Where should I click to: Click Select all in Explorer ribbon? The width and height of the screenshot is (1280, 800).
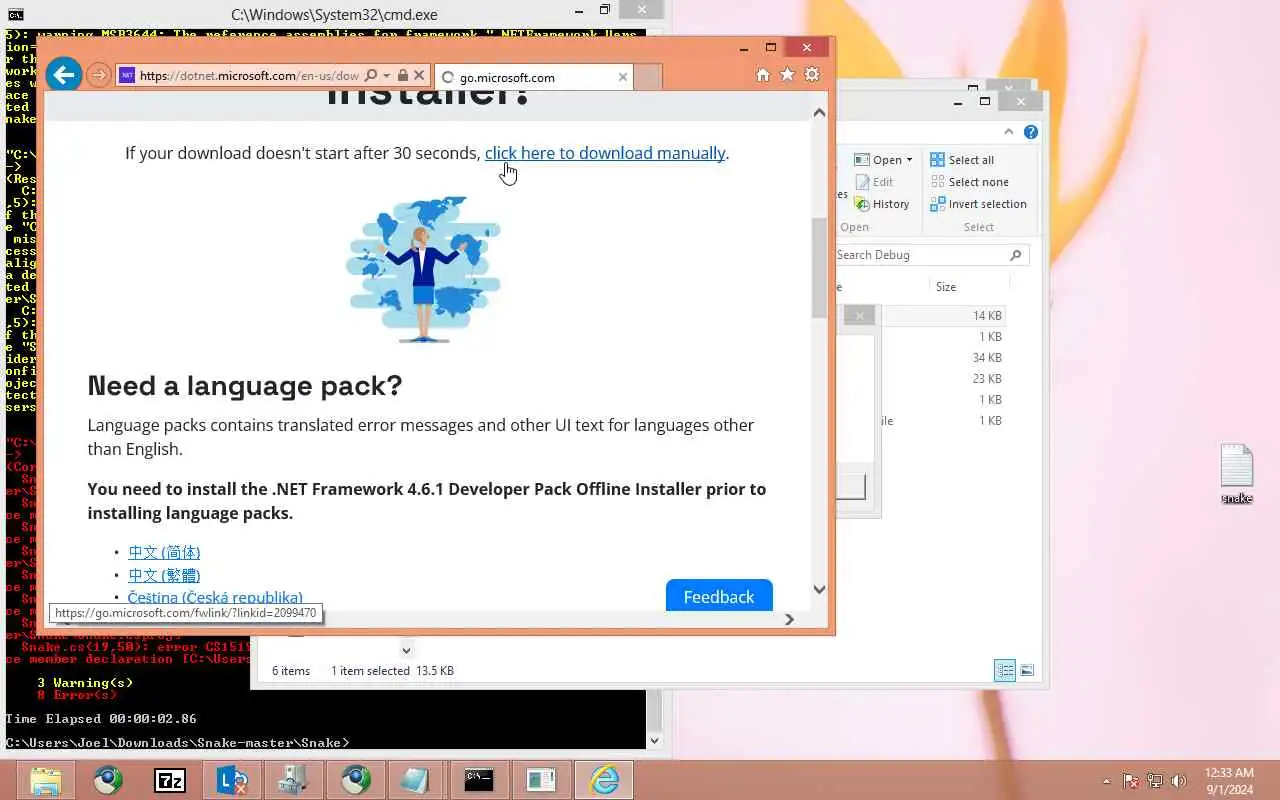(962, 160)
